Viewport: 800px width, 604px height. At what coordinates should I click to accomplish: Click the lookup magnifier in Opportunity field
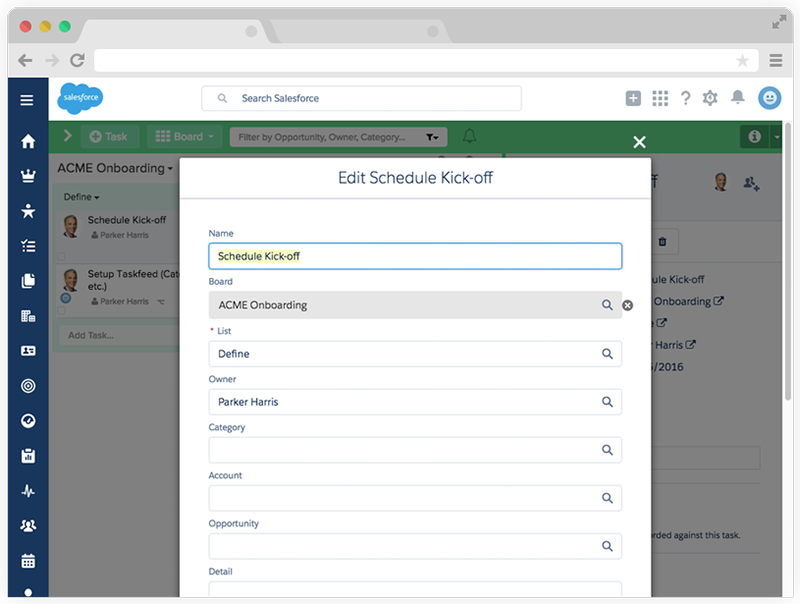[x=607, y=546]
